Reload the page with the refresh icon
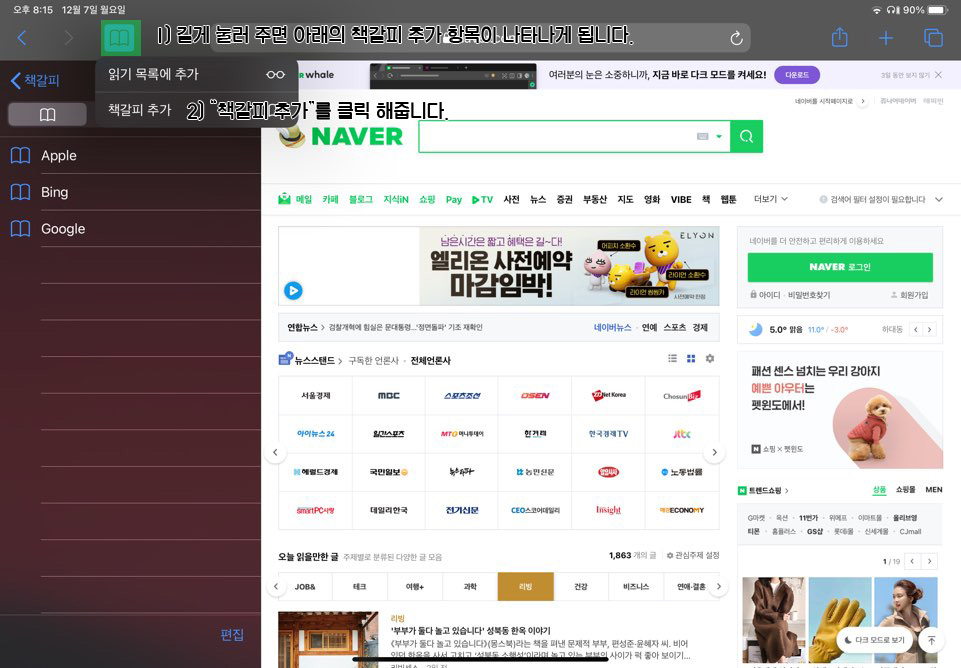Screen dimensions: 961x668 coord(736,39)
